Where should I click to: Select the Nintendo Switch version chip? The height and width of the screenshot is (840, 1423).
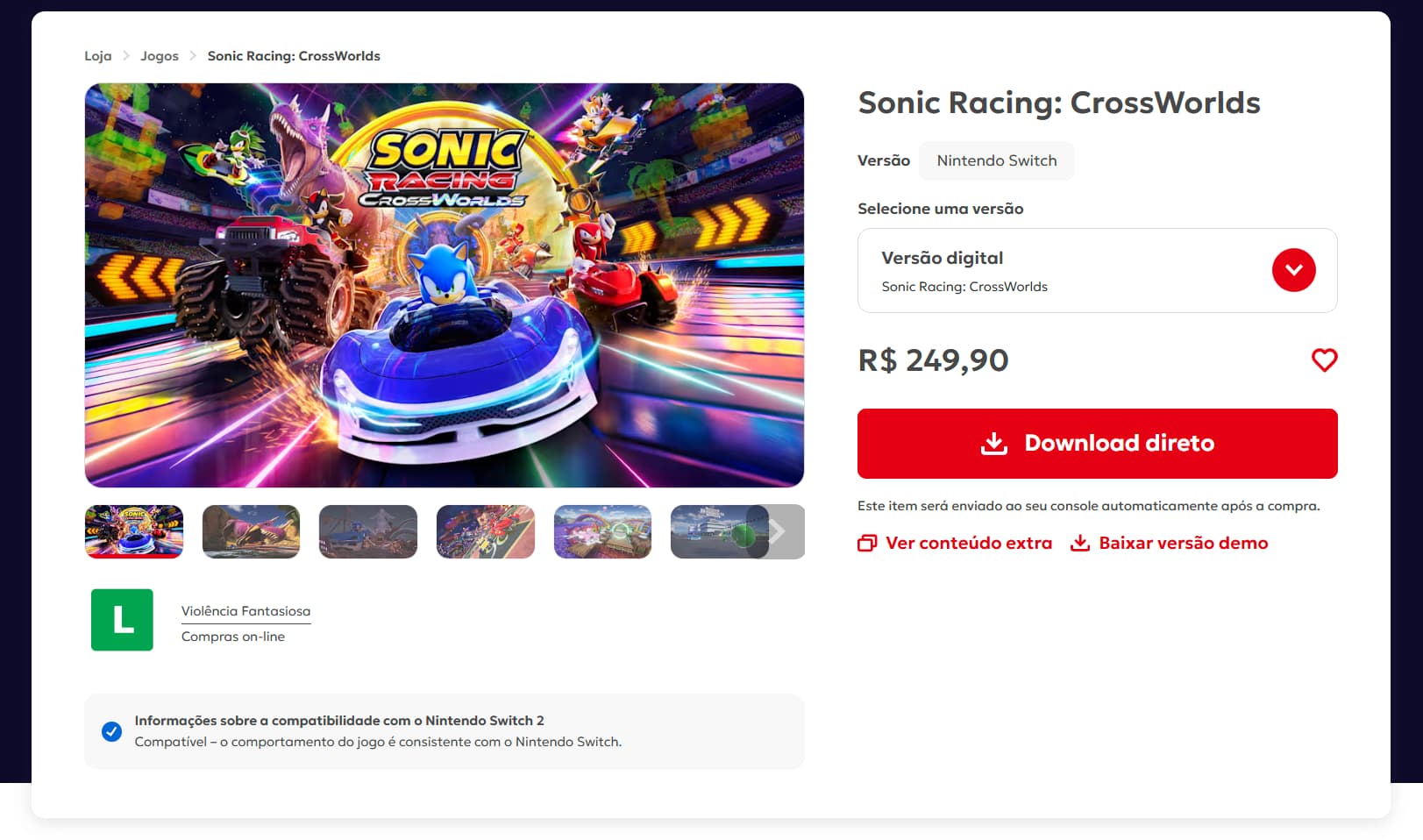pos(996,160)
